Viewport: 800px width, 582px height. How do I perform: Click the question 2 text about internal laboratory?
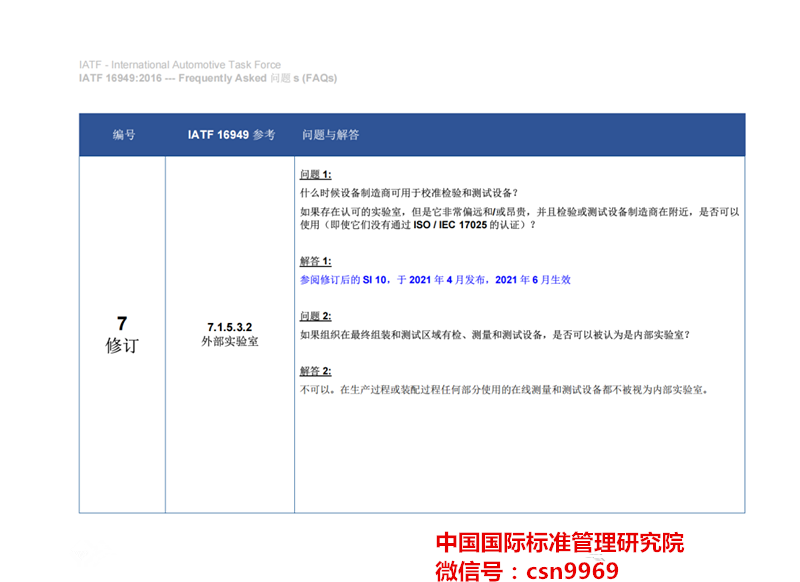point(495,335)
